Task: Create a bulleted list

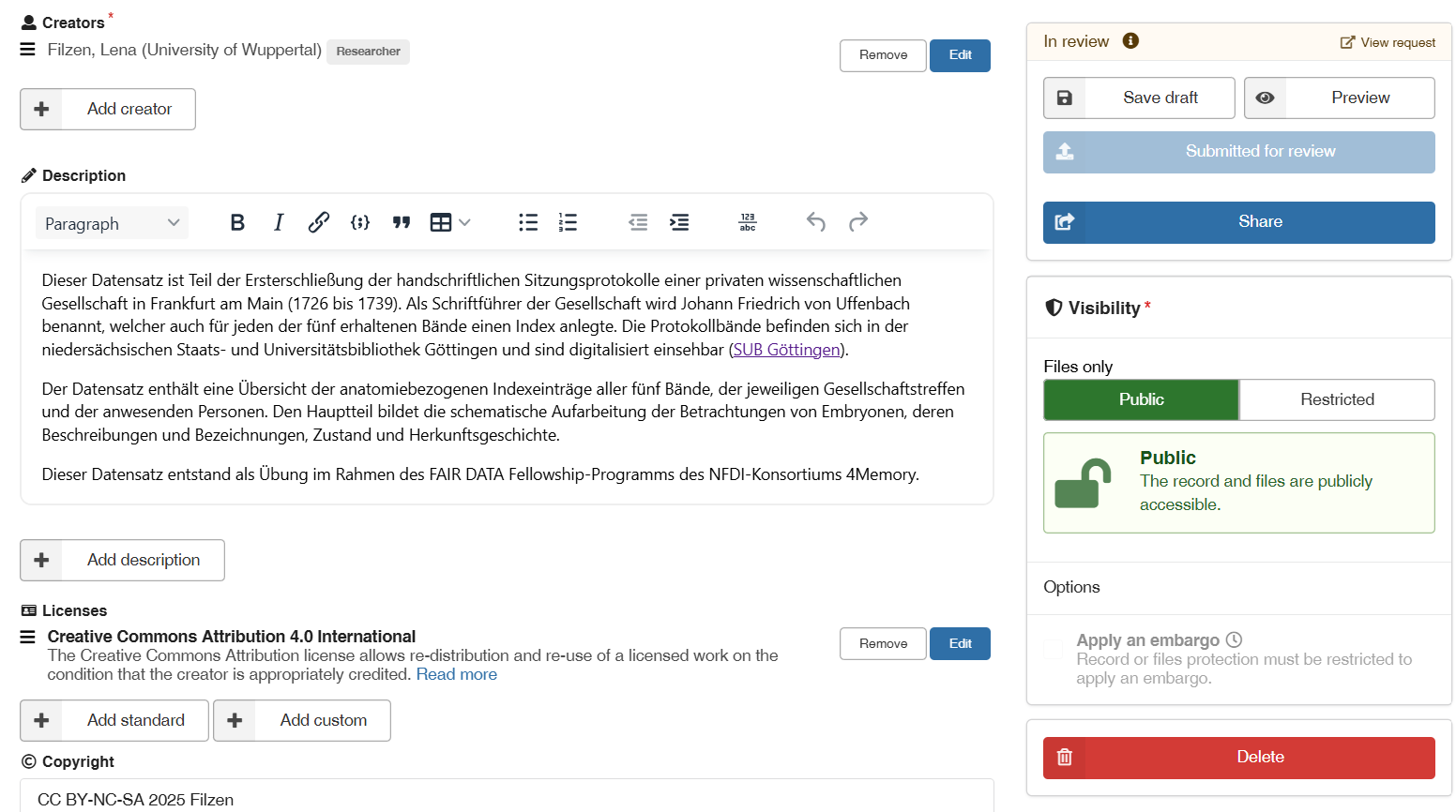Action: pyautogui.click(x=528, y=222)
